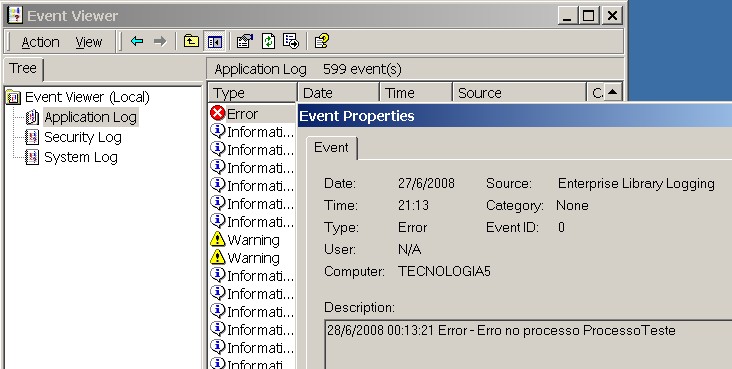Click the Refresh toolbar icon
The image size is (732, 369).
[x=268, y=42]
